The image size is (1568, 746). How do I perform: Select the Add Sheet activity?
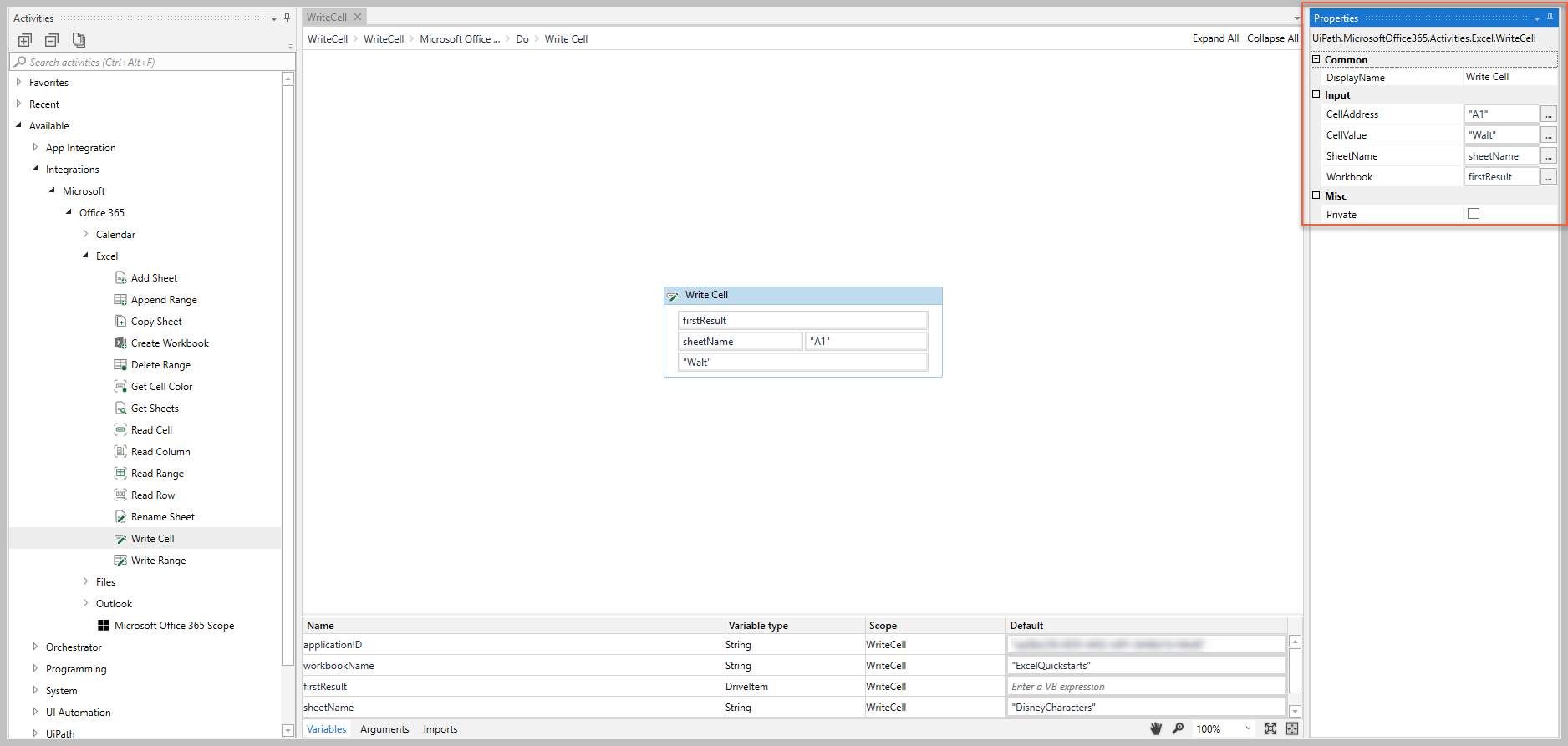[154, 278]
